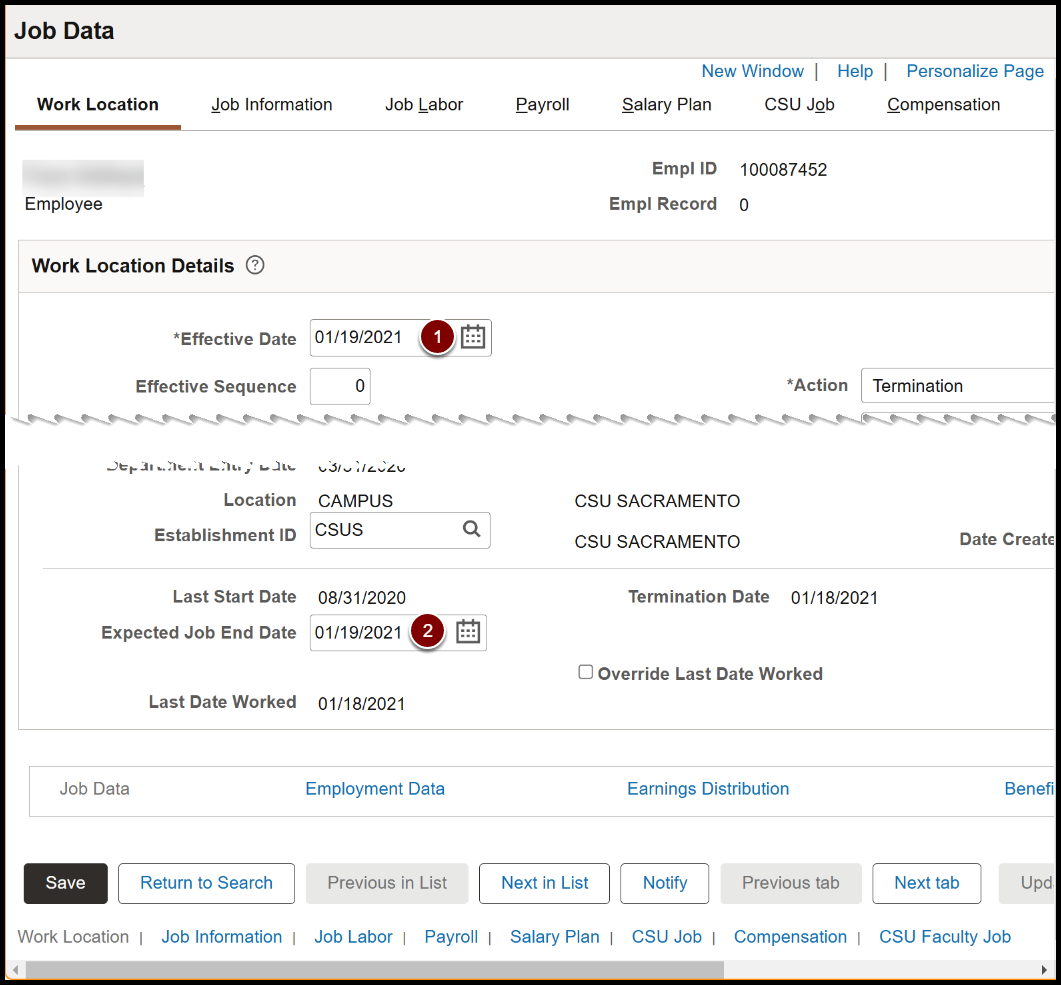Click Termination Date value 01/18/2021
Viewport: 1061px width, 985px height.
pyautogui.click(x=834, y=598)
